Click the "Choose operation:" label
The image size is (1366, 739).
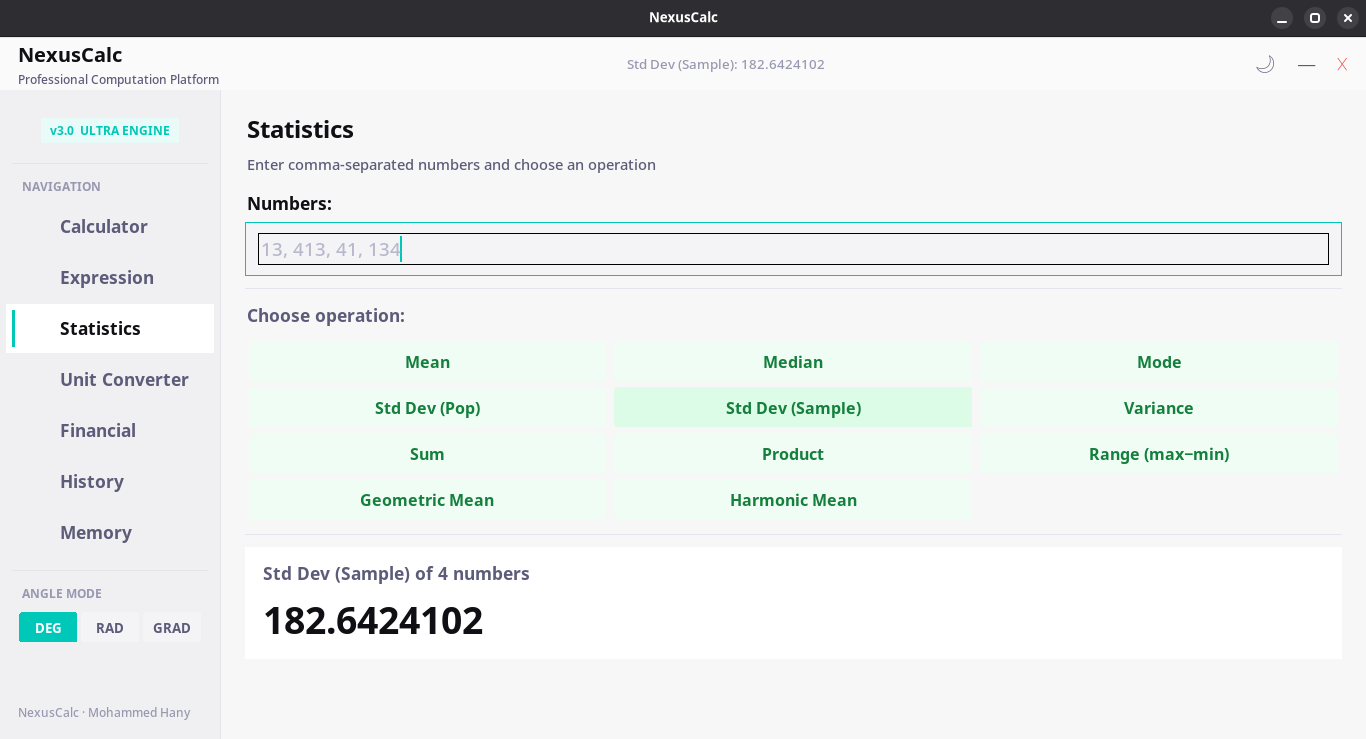pos(326,316)
